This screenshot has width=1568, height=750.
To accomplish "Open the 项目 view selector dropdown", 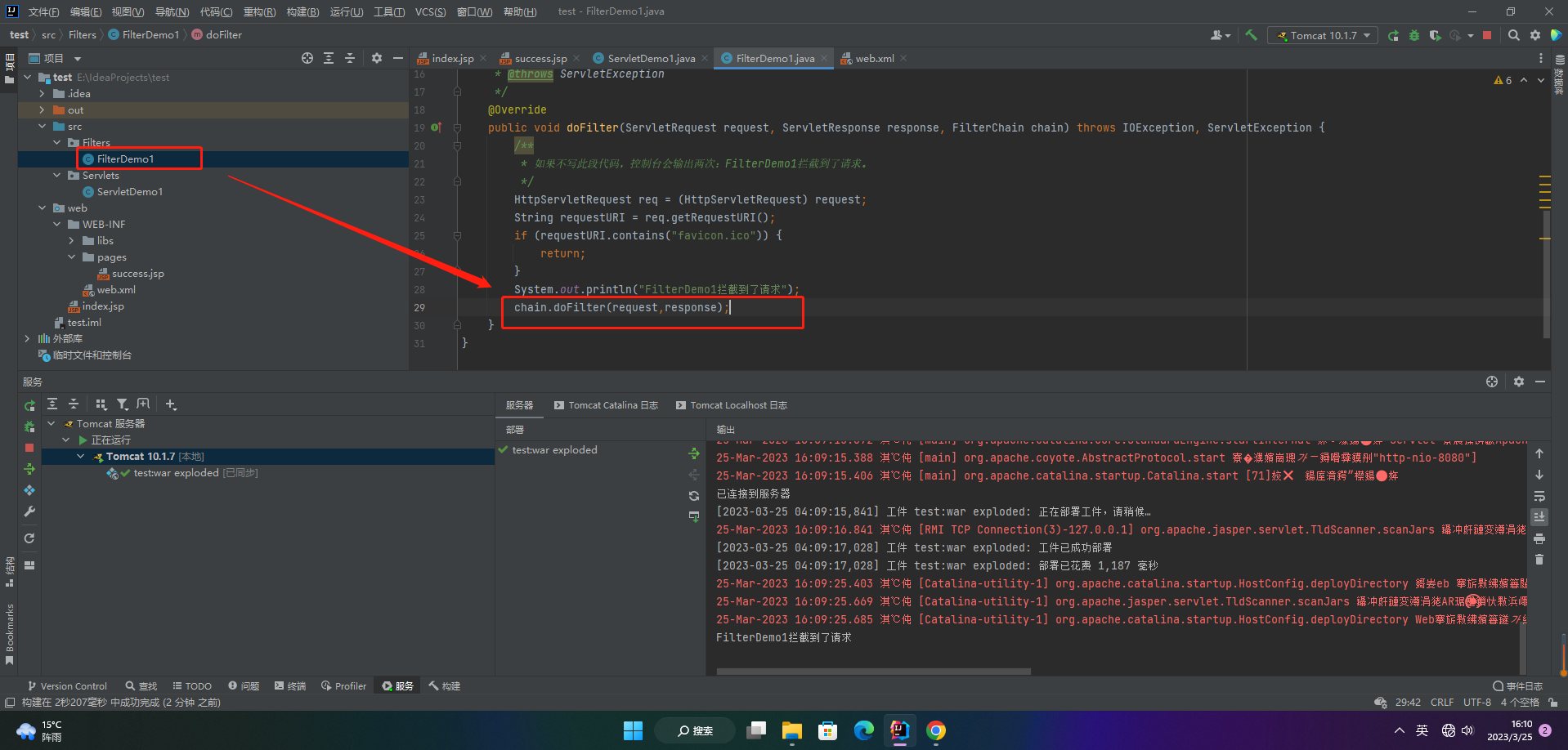I will click(x=56, y=58).
